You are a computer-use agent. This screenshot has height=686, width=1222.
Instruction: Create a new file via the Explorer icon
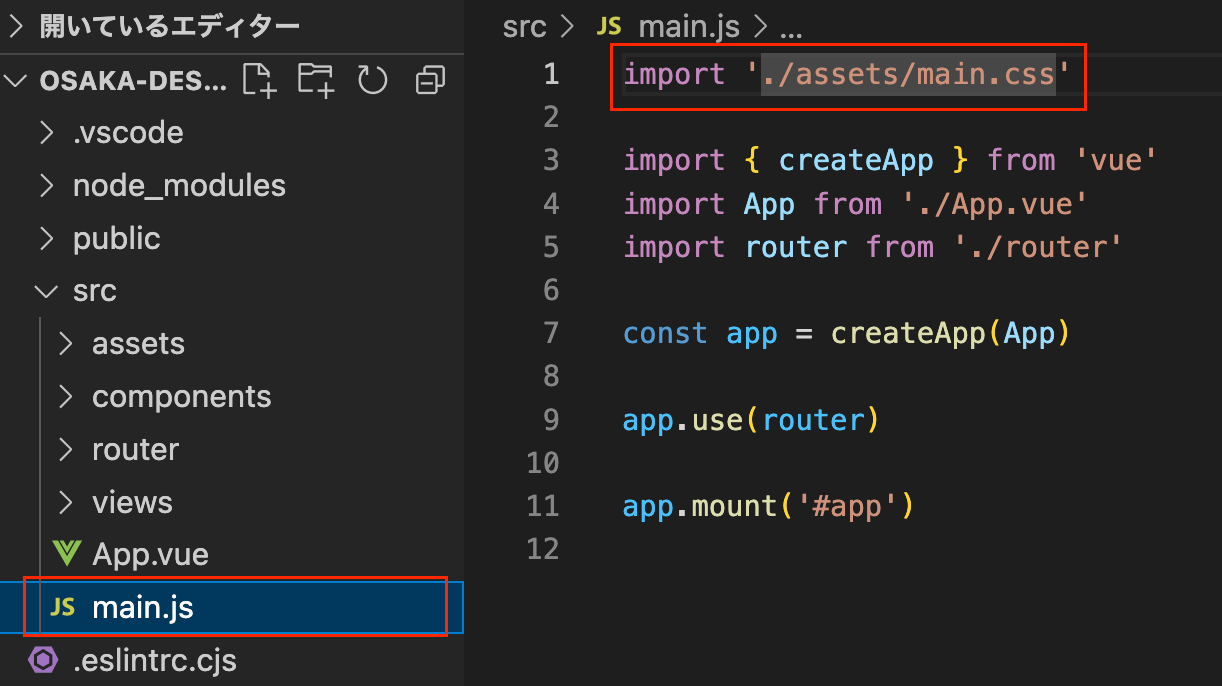click(259, 80)
